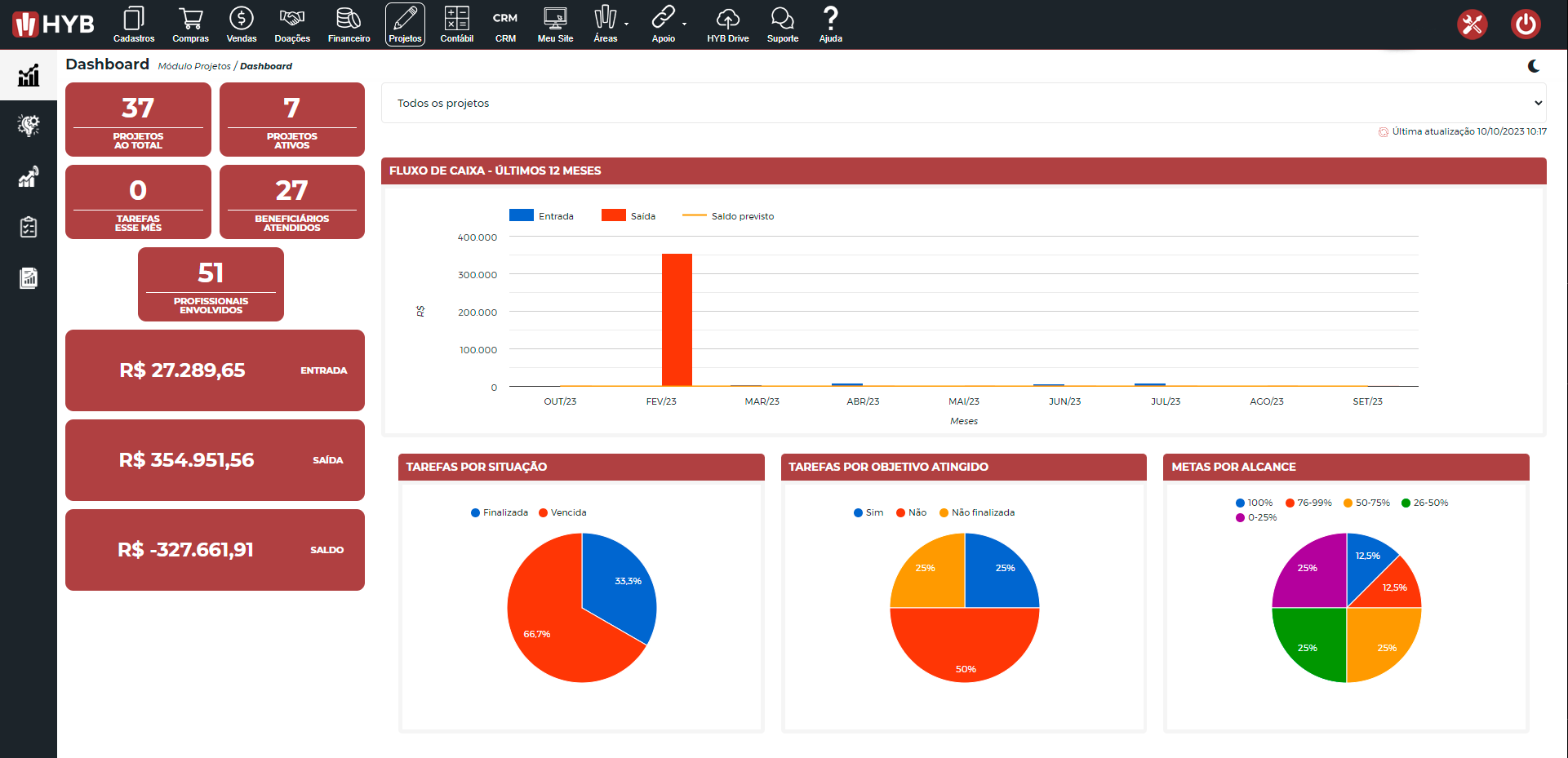The width and height of the screenshot is (1568, 758).
Task: Click the Módulo Projetos breadcrumb link
Action: coord(194,66)
